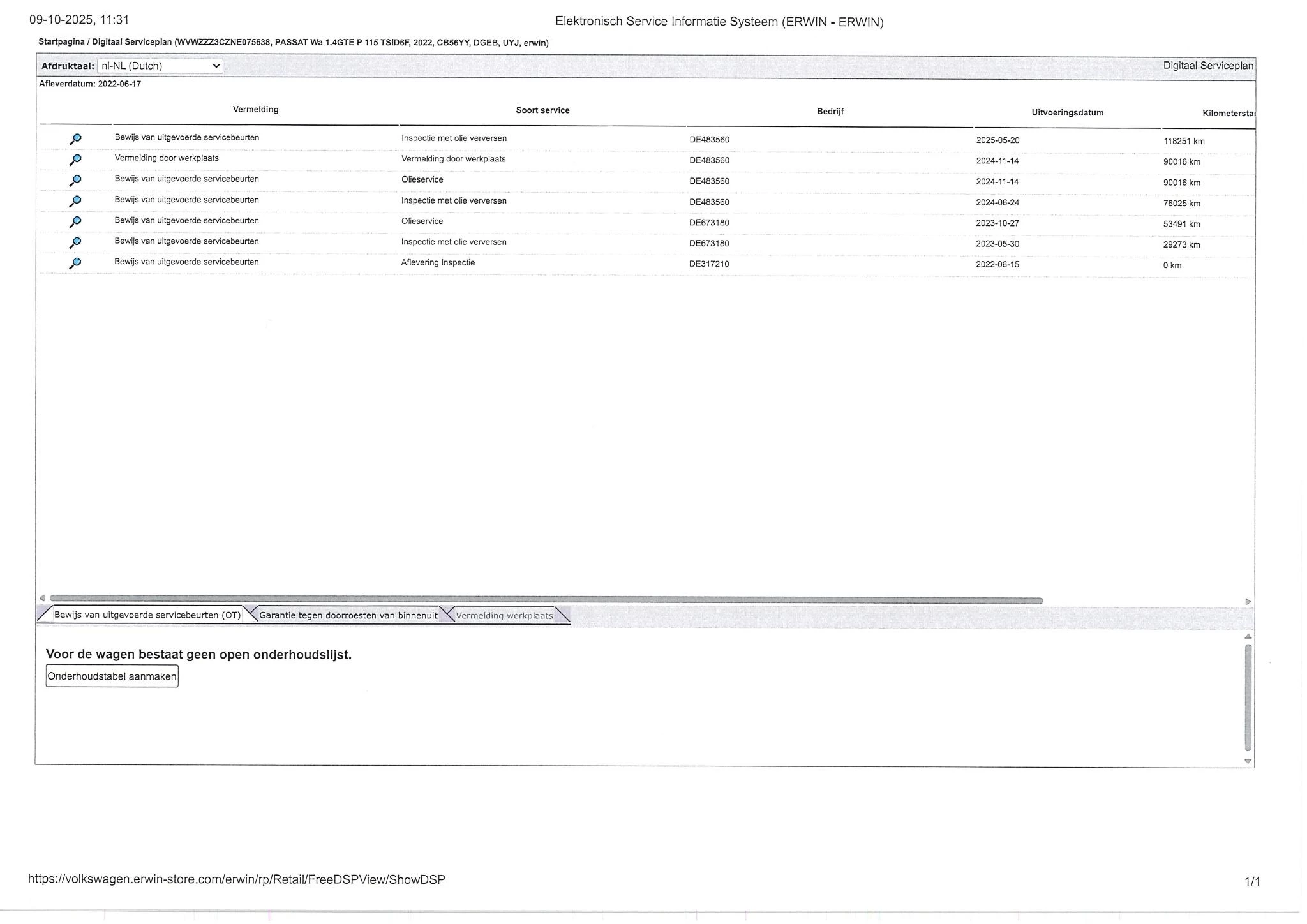This screenshot has width=1307, height=924.
Task: Click magnifier for 29273 km inspection row
Action: (75, 242)
